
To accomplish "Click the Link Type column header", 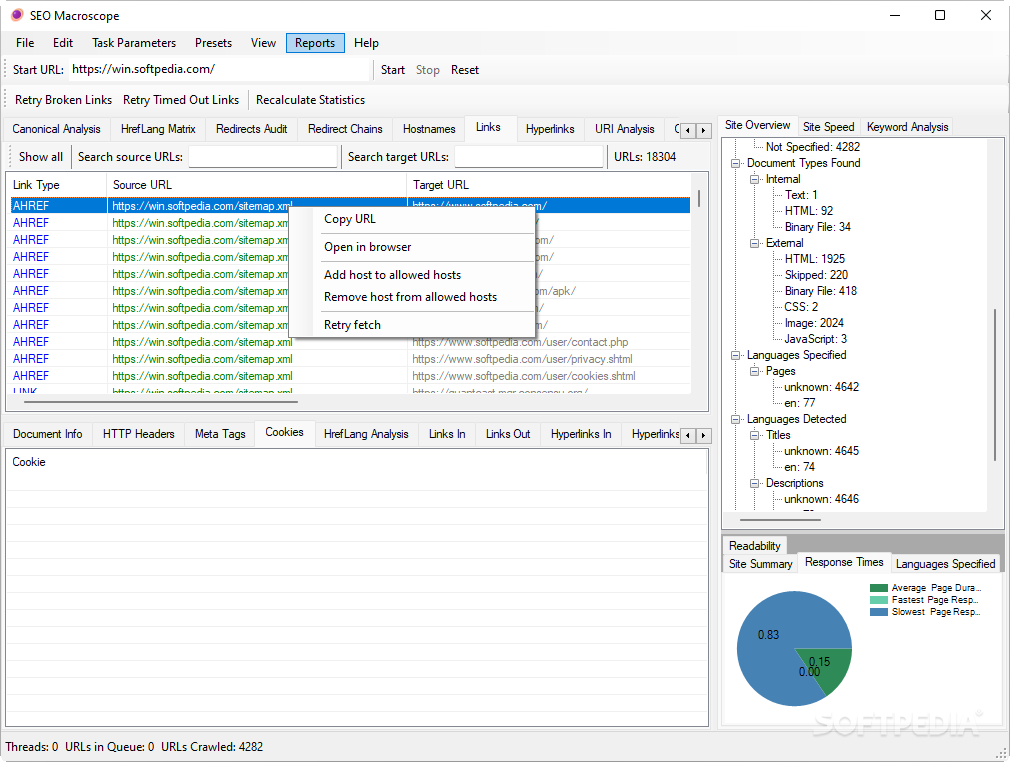I will (x=57, y=186).
